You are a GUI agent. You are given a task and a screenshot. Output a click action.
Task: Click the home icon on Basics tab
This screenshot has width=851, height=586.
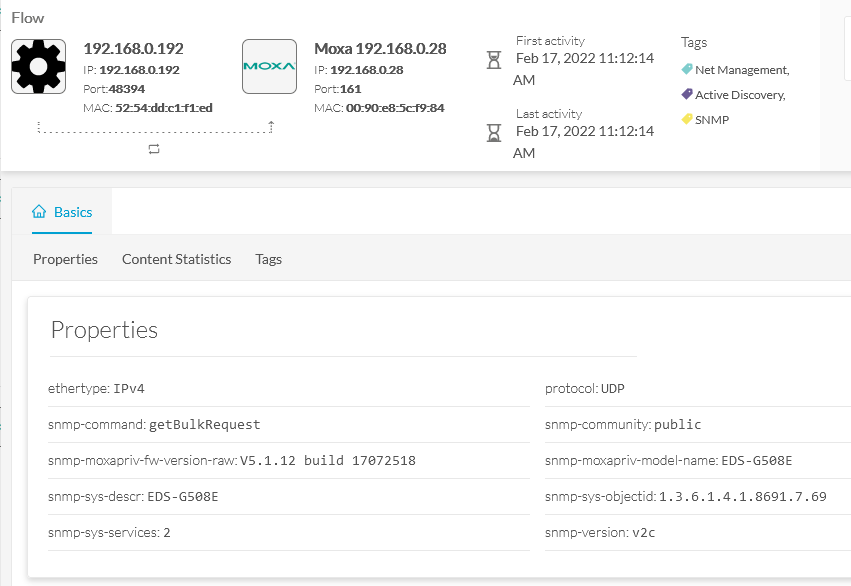39,211
